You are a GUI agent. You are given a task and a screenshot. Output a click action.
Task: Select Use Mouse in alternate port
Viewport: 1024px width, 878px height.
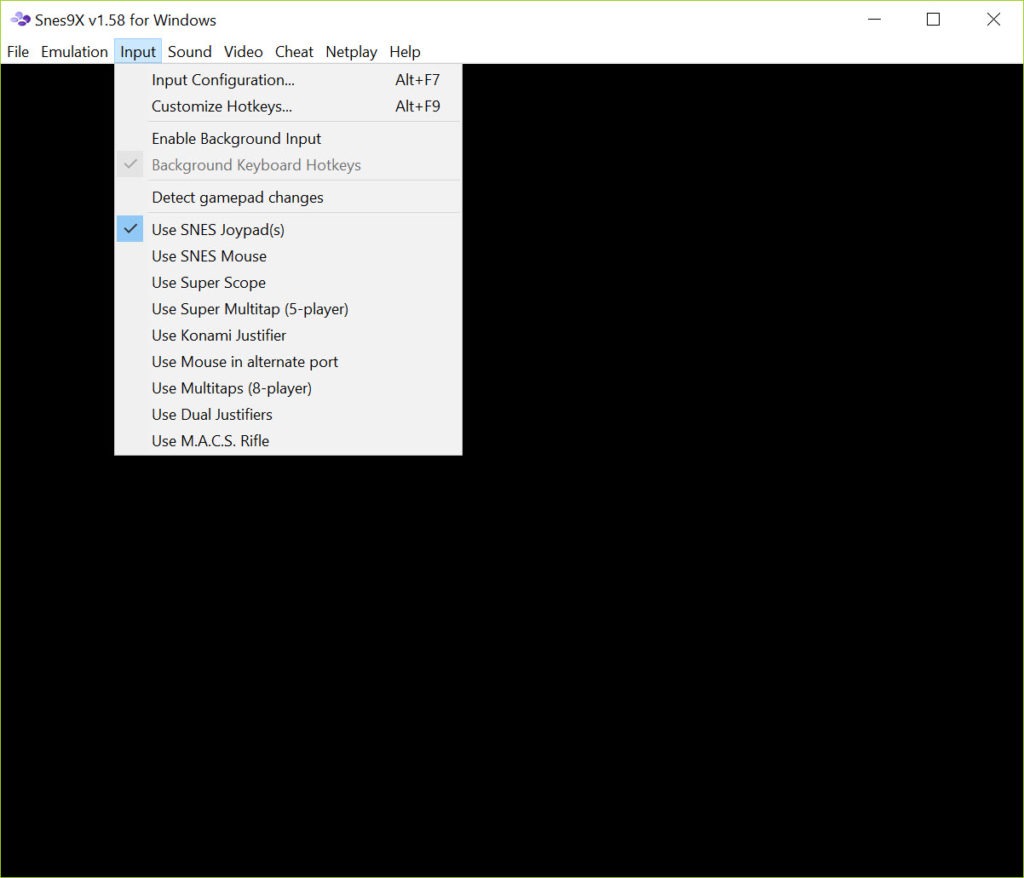[288, 361]
